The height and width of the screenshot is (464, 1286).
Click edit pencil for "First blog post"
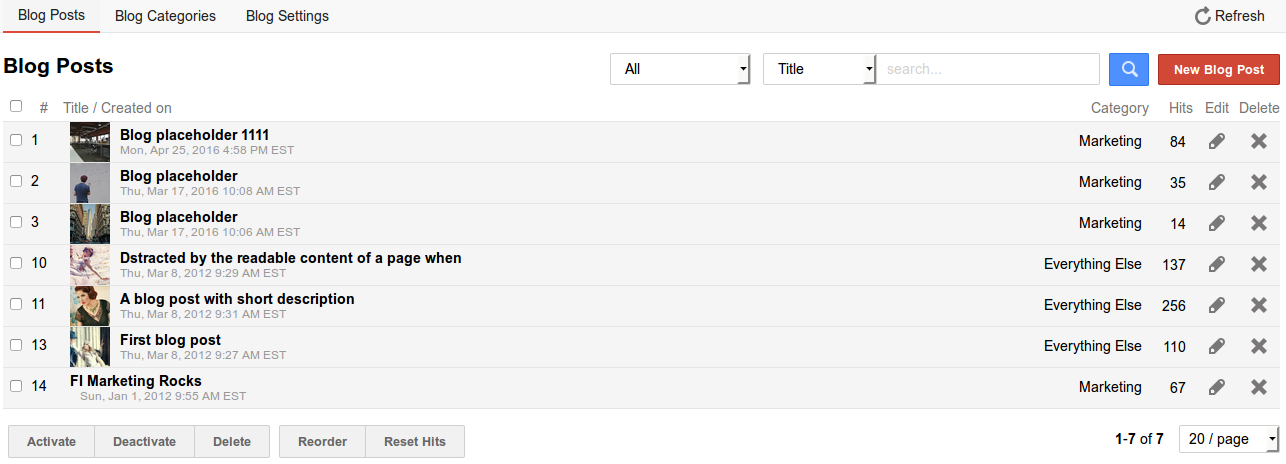point(1216,346)
